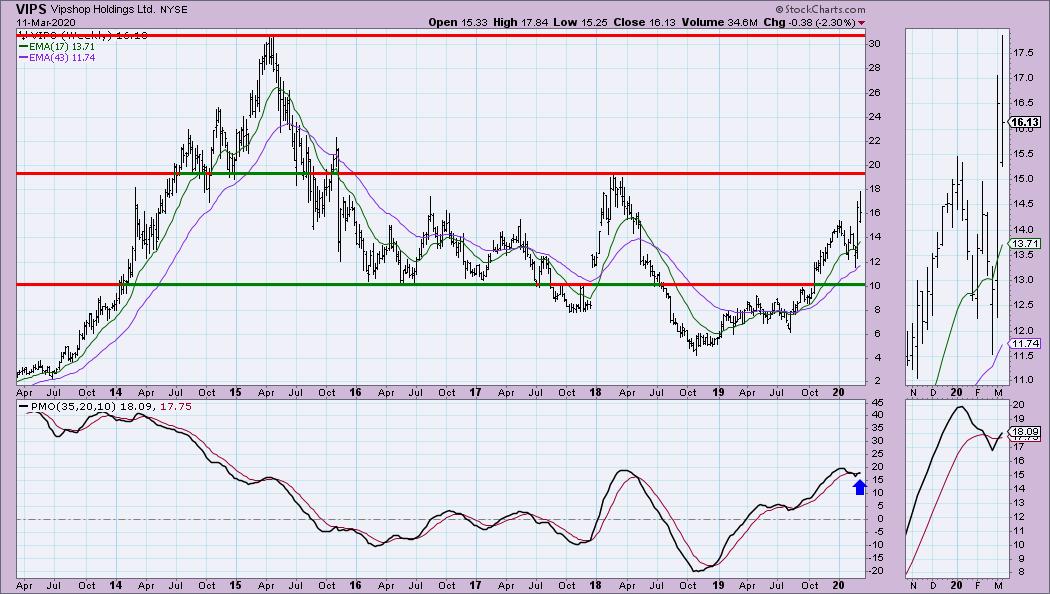The width and height of the screenshot is (1050, 594).
Task: Click the 17.5 label in zoom panel
Action: point(1023,52)
